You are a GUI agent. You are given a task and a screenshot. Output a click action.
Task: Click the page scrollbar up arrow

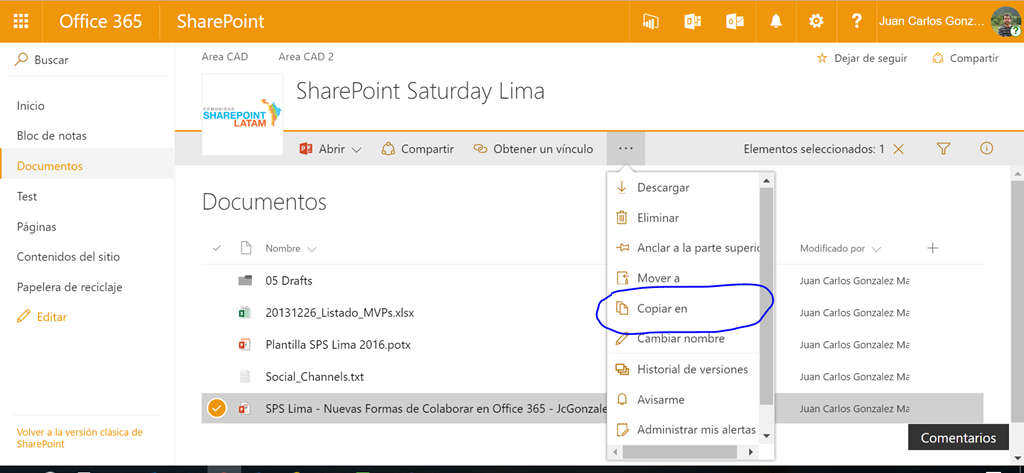click(1016, 174)
